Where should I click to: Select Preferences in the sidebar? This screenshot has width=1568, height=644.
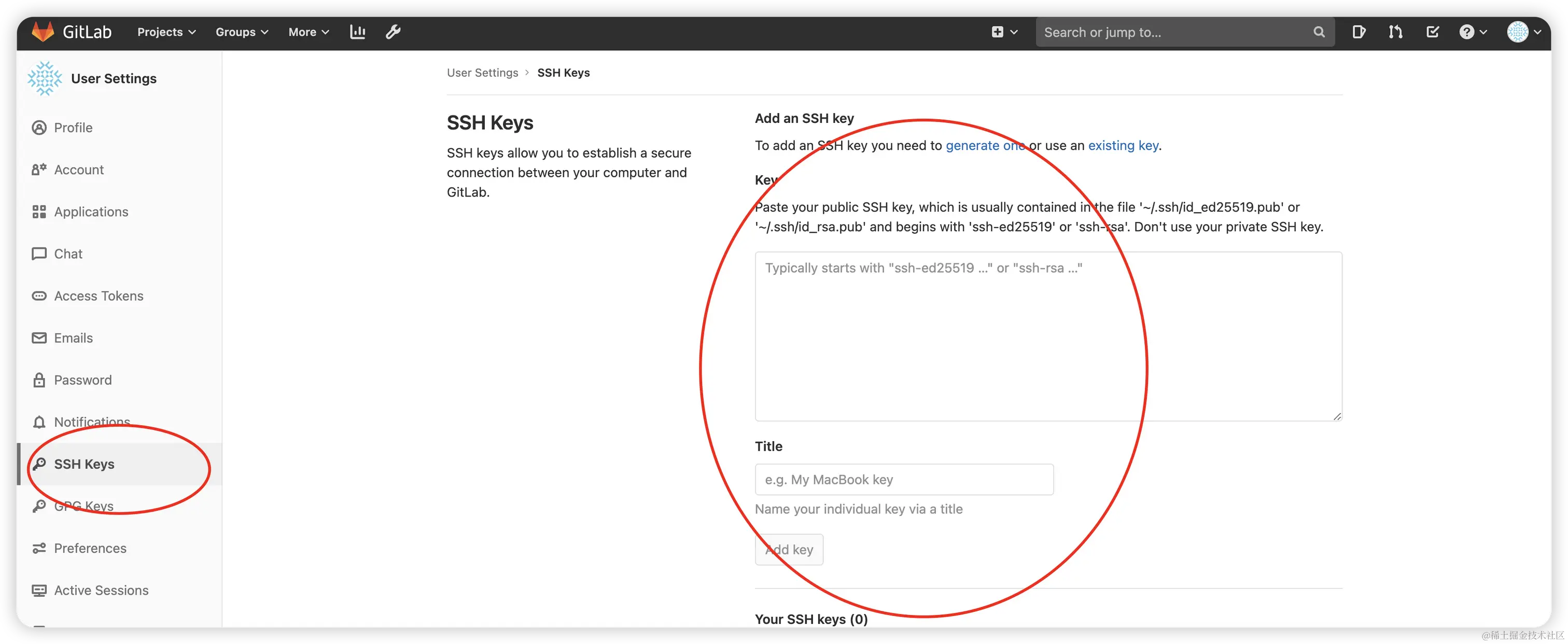(x=90, y=548)
